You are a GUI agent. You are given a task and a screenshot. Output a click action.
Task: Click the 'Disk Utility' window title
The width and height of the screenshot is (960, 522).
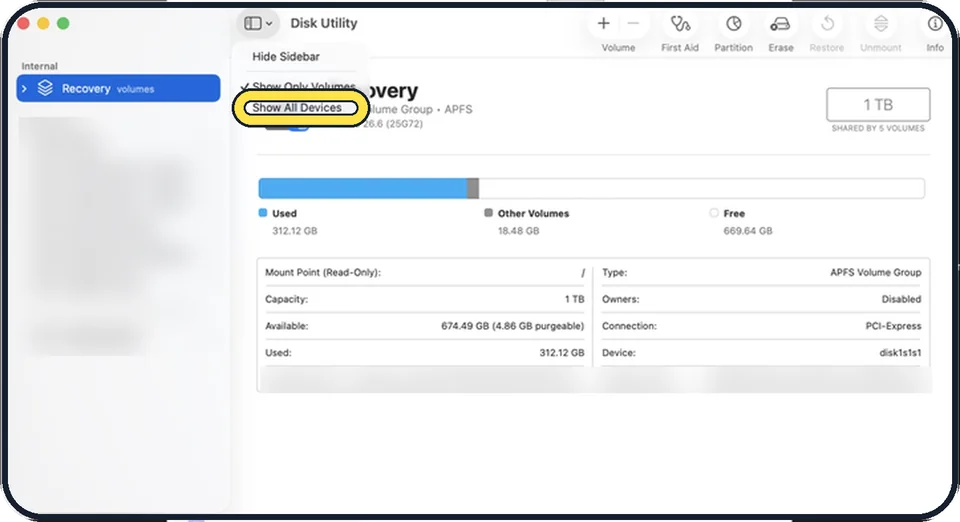click(x=324, y=23)
